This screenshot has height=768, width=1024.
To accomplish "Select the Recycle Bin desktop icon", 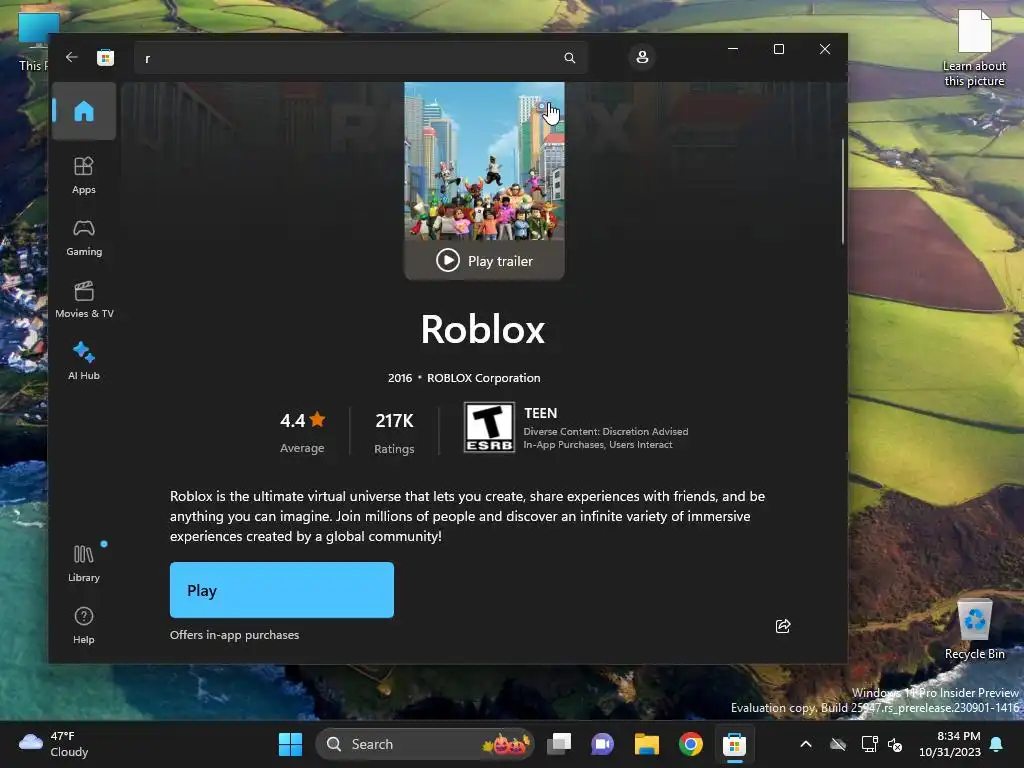I will pyautogui.click(x=975, y=630).
